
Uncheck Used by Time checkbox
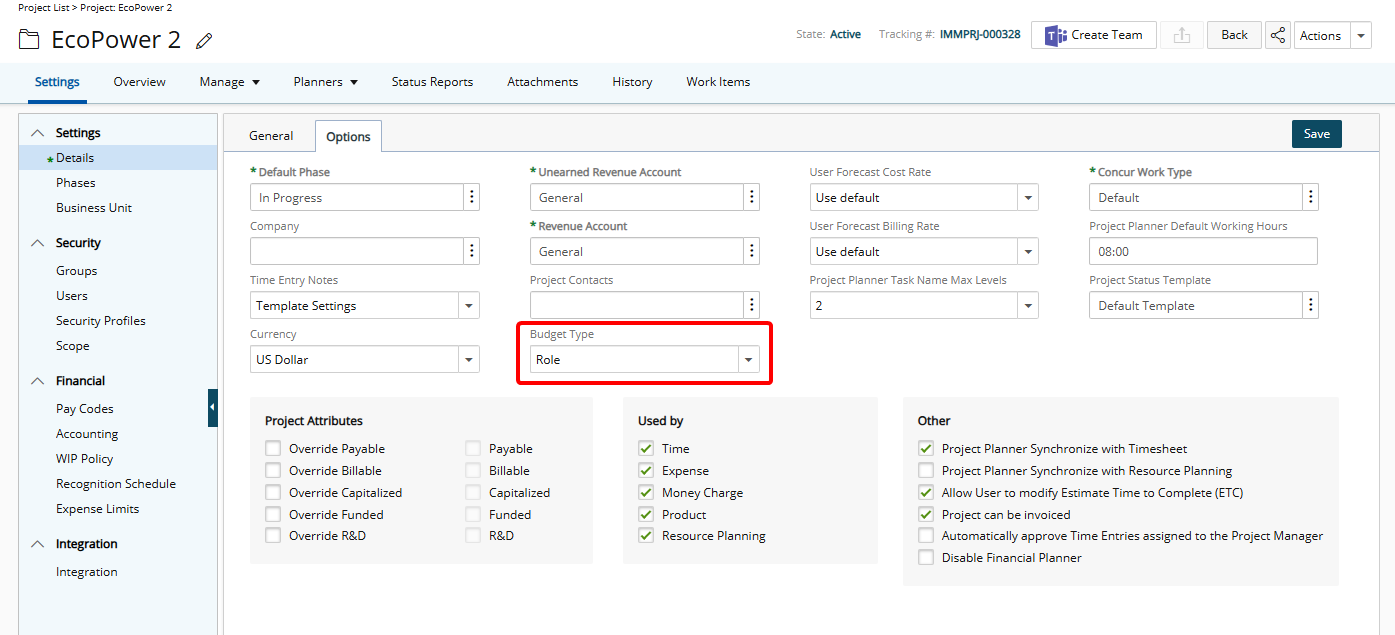point(646,449)
